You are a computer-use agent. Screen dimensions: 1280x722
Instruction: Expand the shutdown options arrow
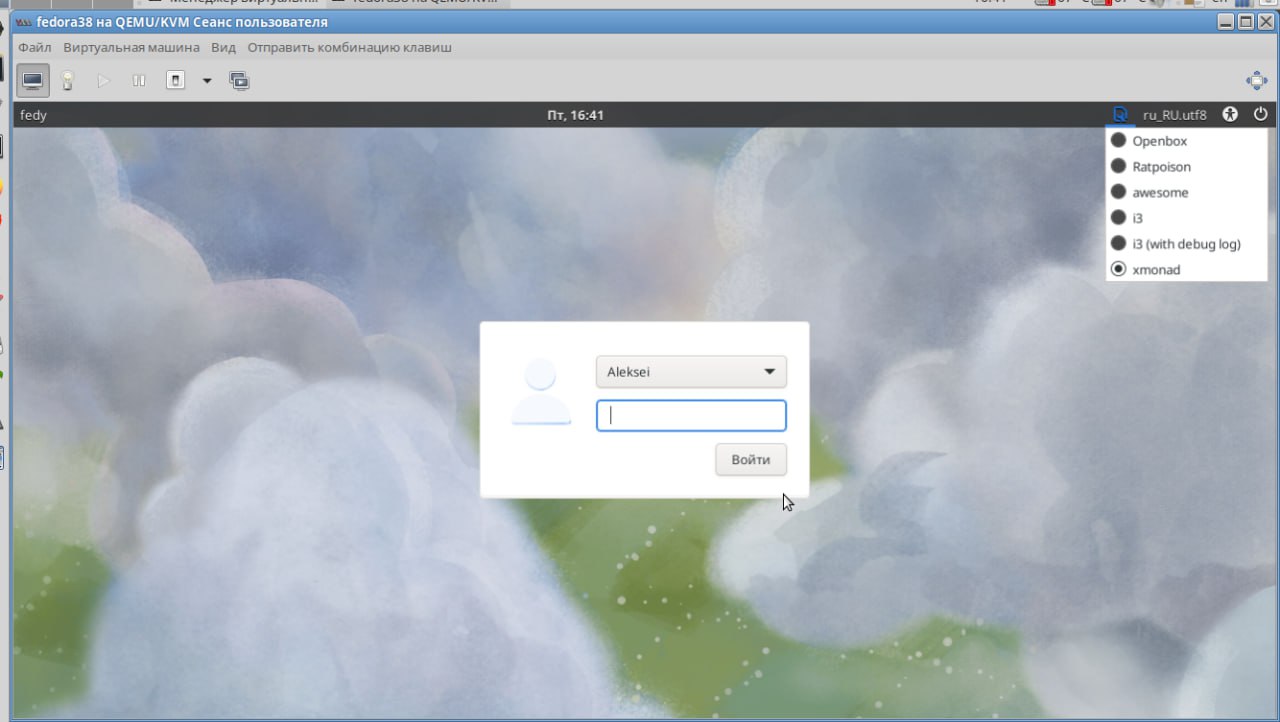pyautogui.click(x=207, y=80)
